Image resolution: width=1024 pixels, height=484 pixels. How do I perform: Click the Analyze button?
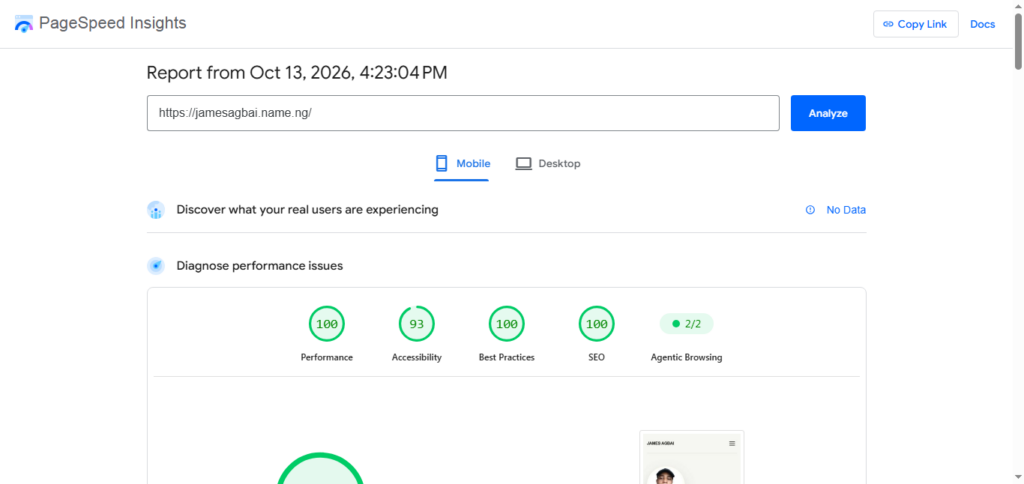point(828,113)
